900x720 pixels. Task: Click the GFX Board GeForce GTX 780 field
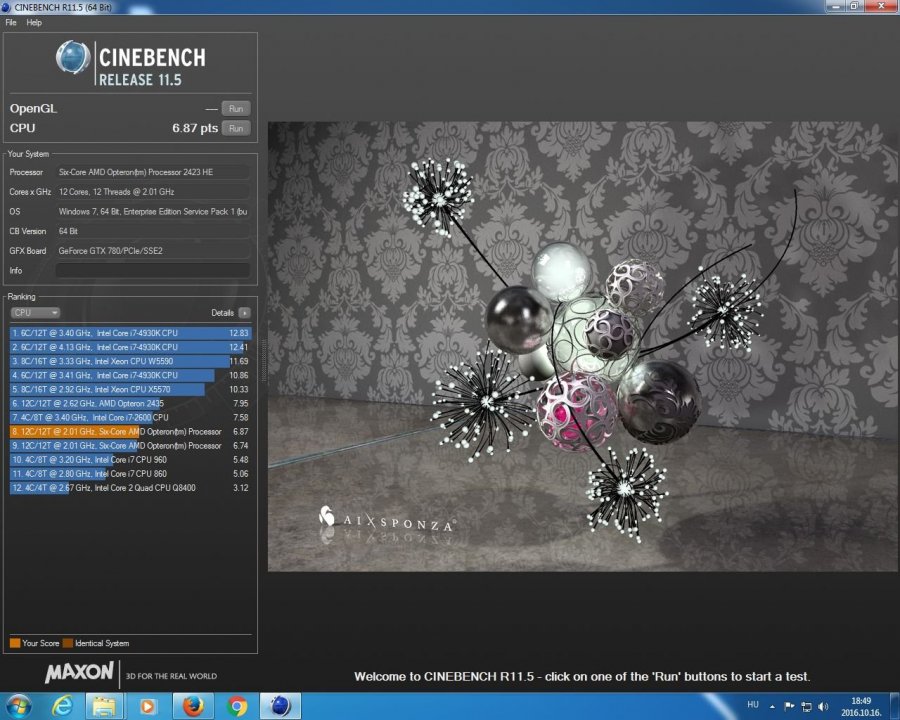pyautogui.click(x=153, y=251)
